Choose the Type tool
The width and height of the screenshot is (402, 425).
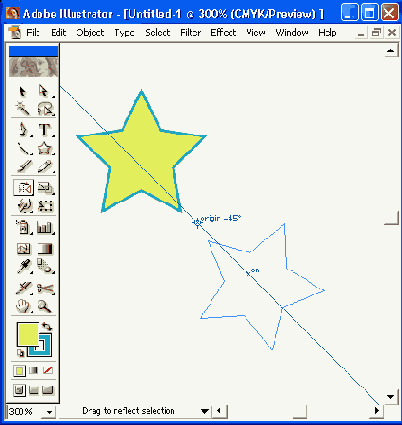tap(45, 129)
